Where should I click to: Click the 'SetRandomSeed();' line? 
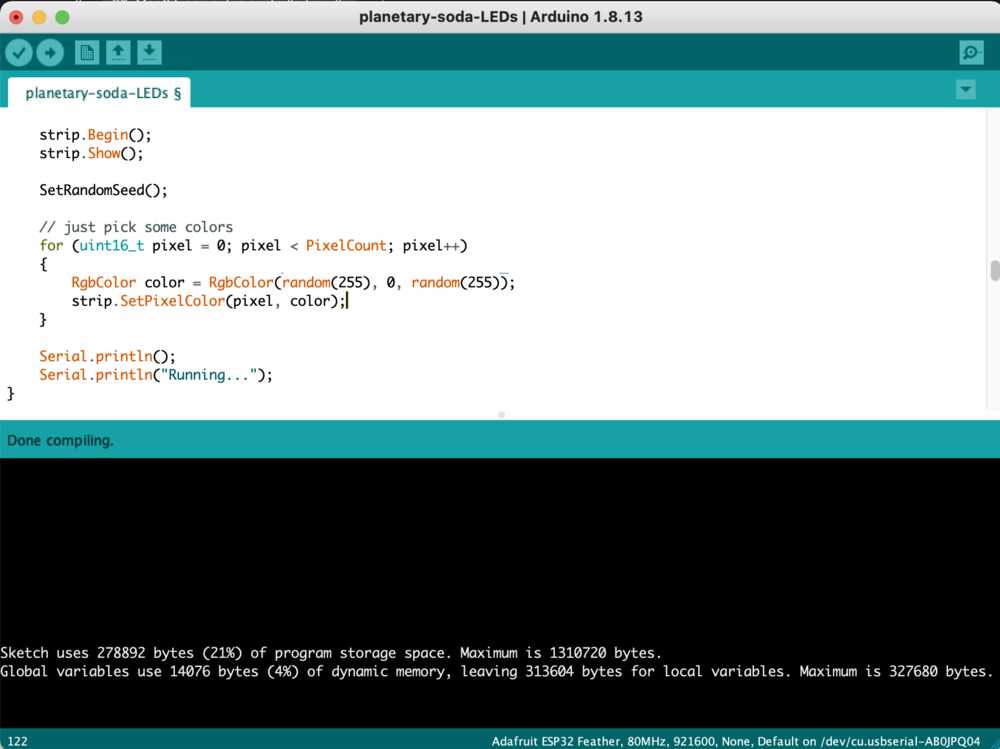(x=103, y=190)
